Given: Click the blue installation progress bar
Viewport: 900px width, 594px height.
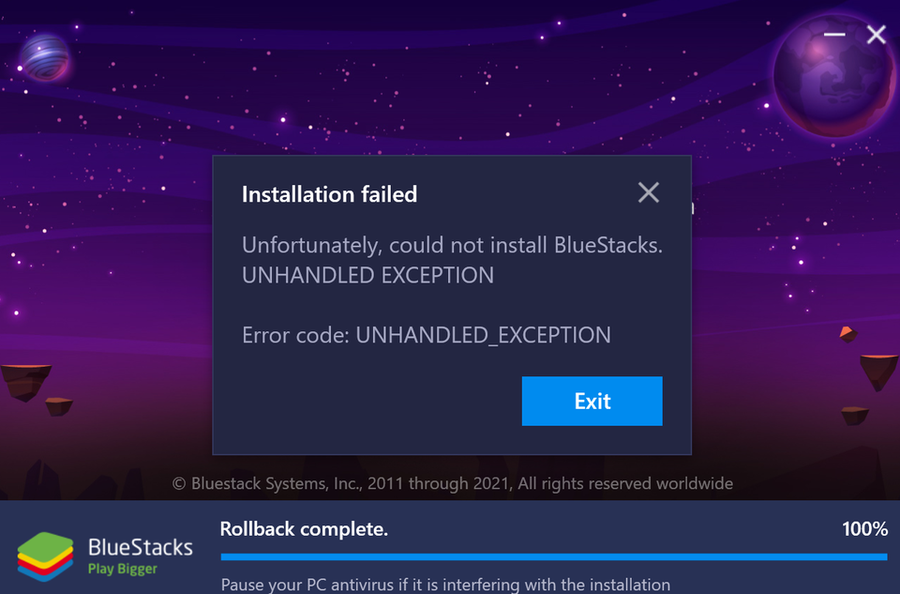Looking at the screenshot, I should [553, 556].
